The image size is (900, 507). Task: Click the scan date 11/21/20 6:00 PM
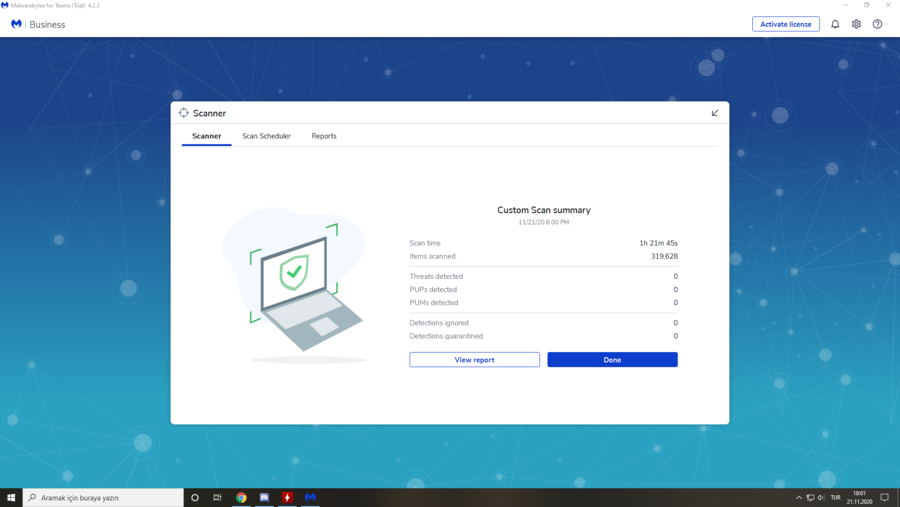pos(544,222)
